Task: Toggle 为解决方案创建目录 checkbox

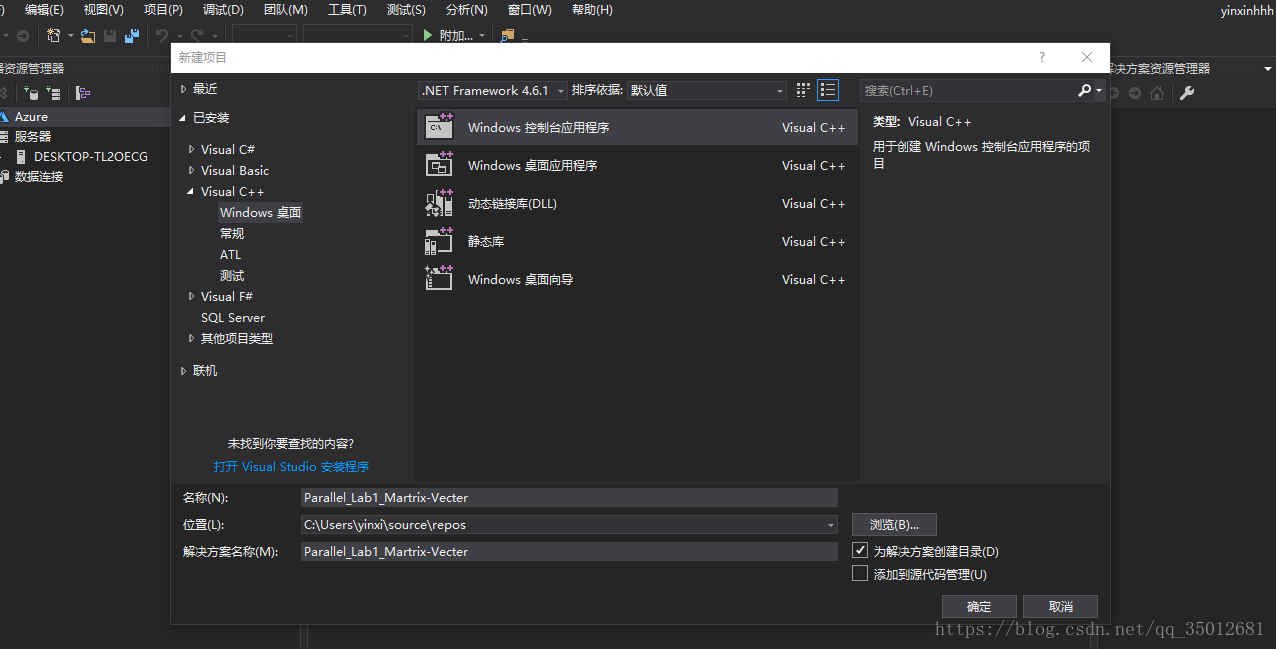Action: [x=860, y=550]
